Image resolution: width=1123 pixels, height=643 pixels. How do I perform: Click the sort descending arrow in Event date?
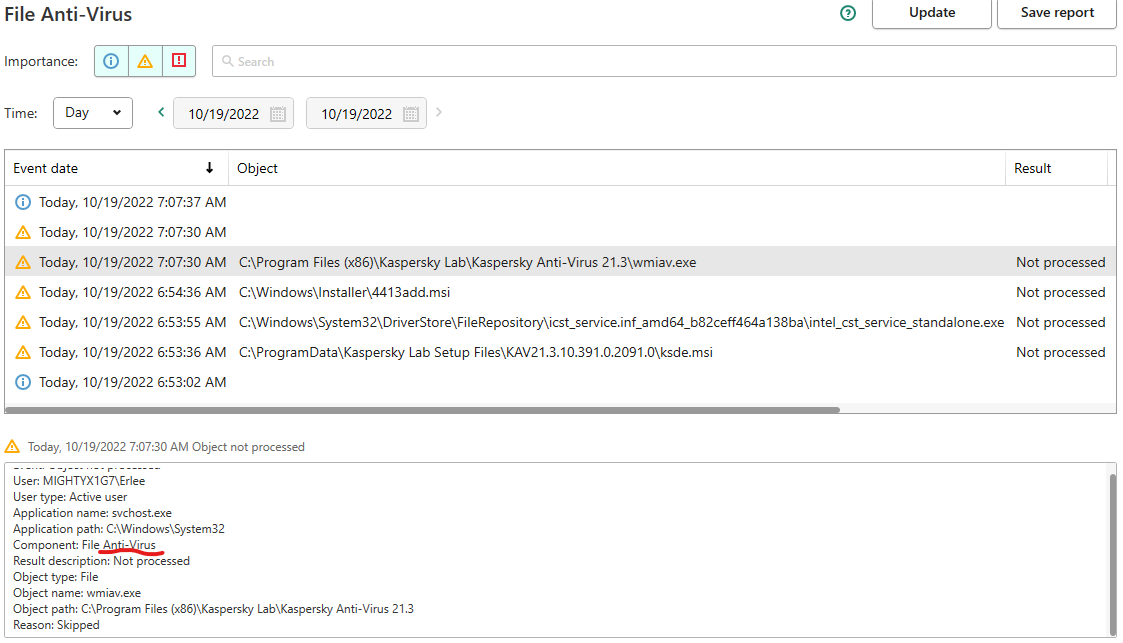coord(209,168)
